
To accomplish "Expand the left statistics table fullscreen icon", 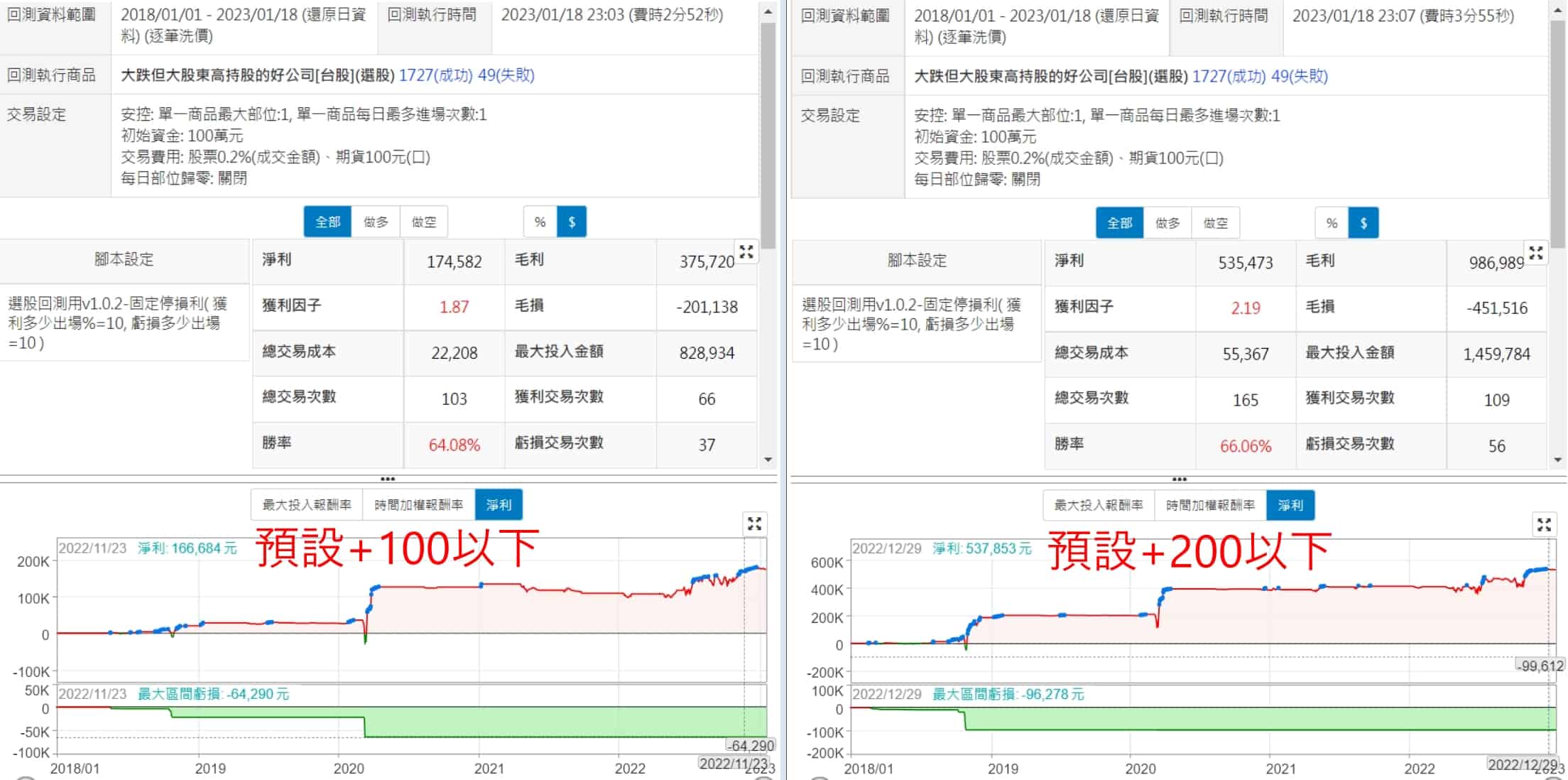I will point(746,252).
